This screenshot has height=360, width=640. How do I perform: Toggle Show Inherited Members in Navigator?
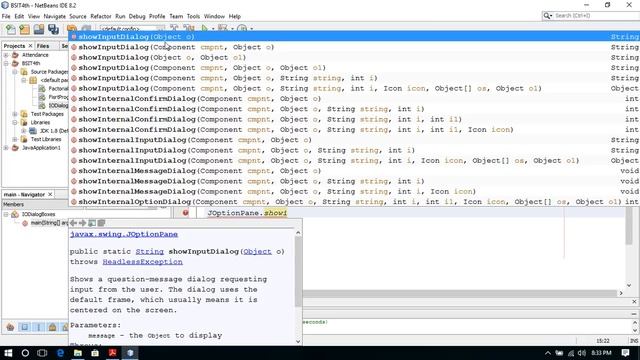[10, 327]
